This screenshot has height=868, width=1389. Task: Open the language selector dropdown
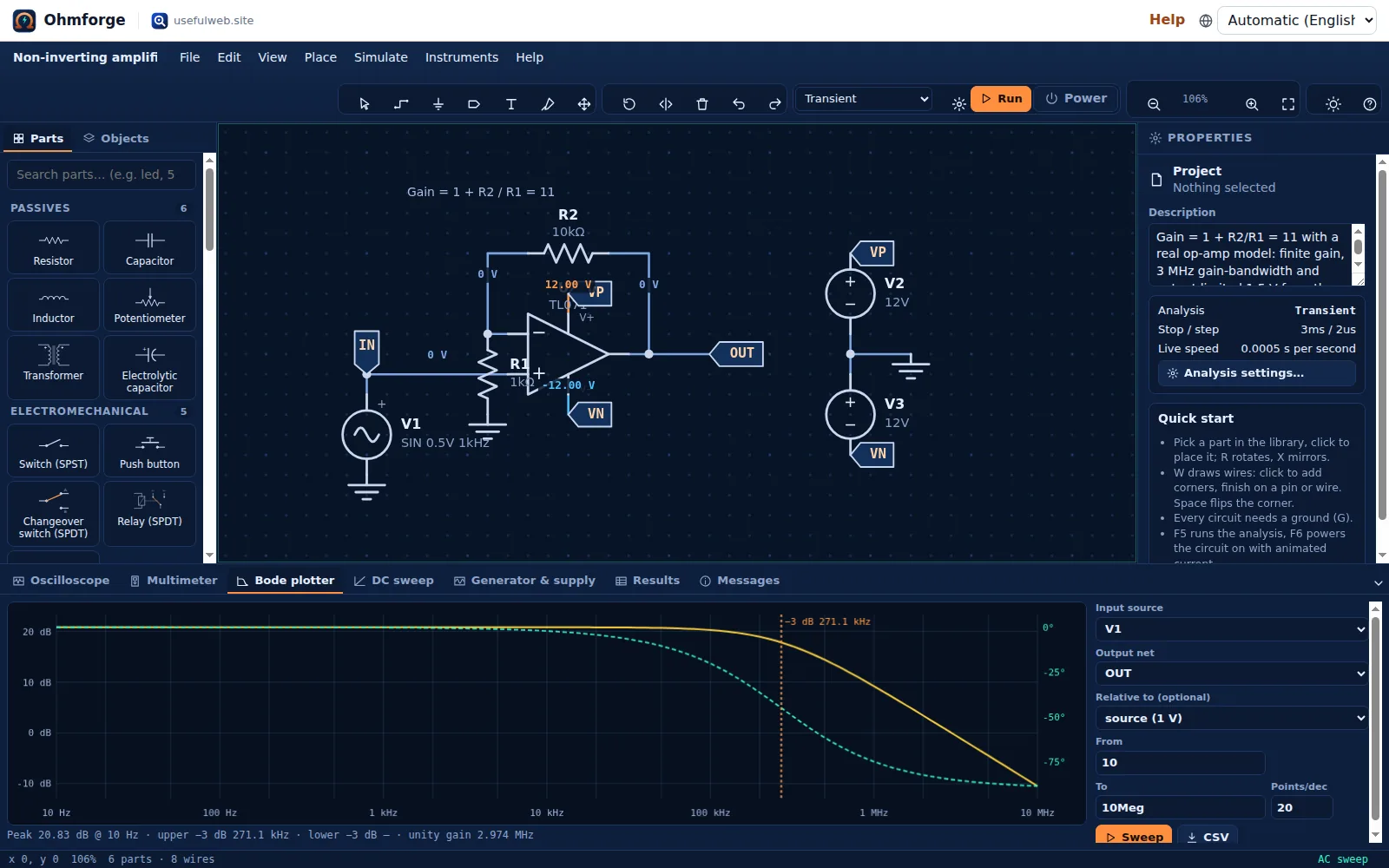[x=1297, y=20]
